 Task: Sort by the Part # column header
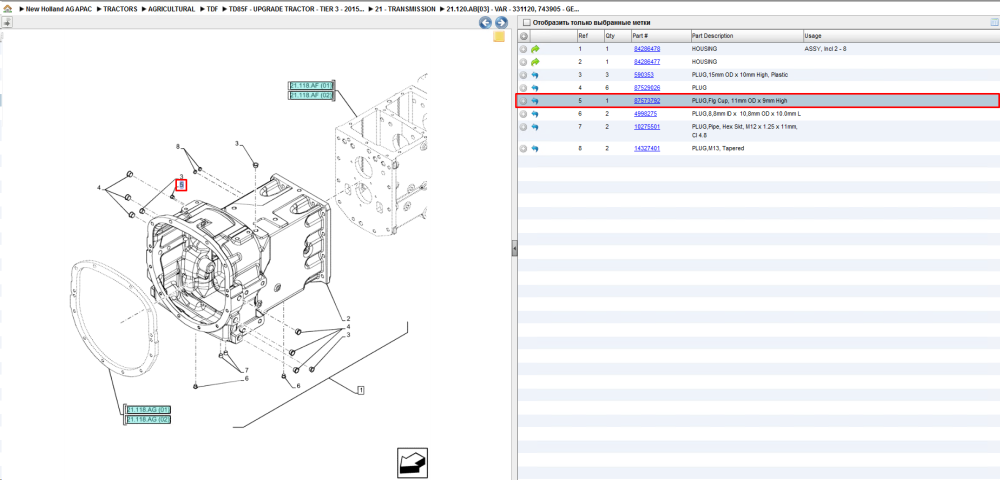click(x=660, y=36)
